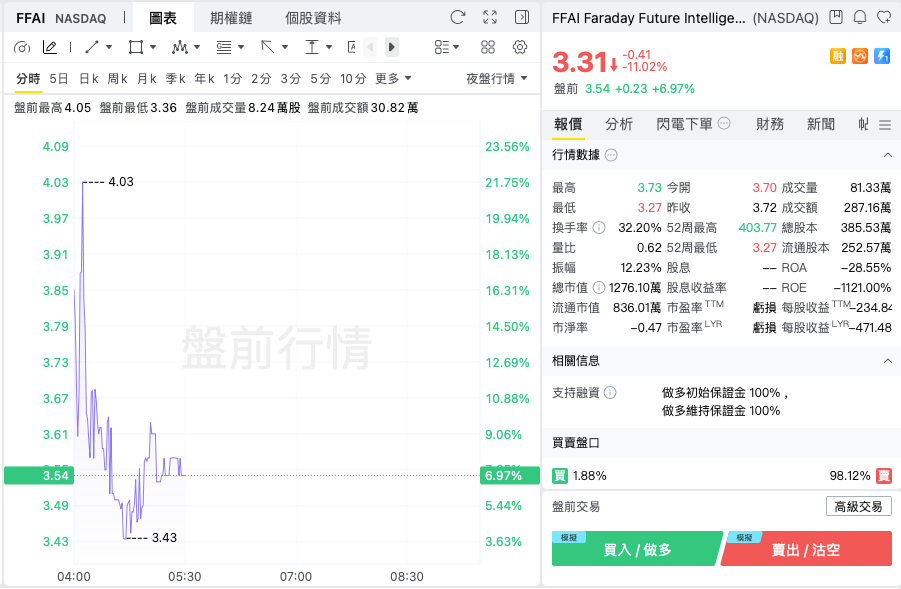
Task: Click info icon next to 換手率
Action: [599, 228]
